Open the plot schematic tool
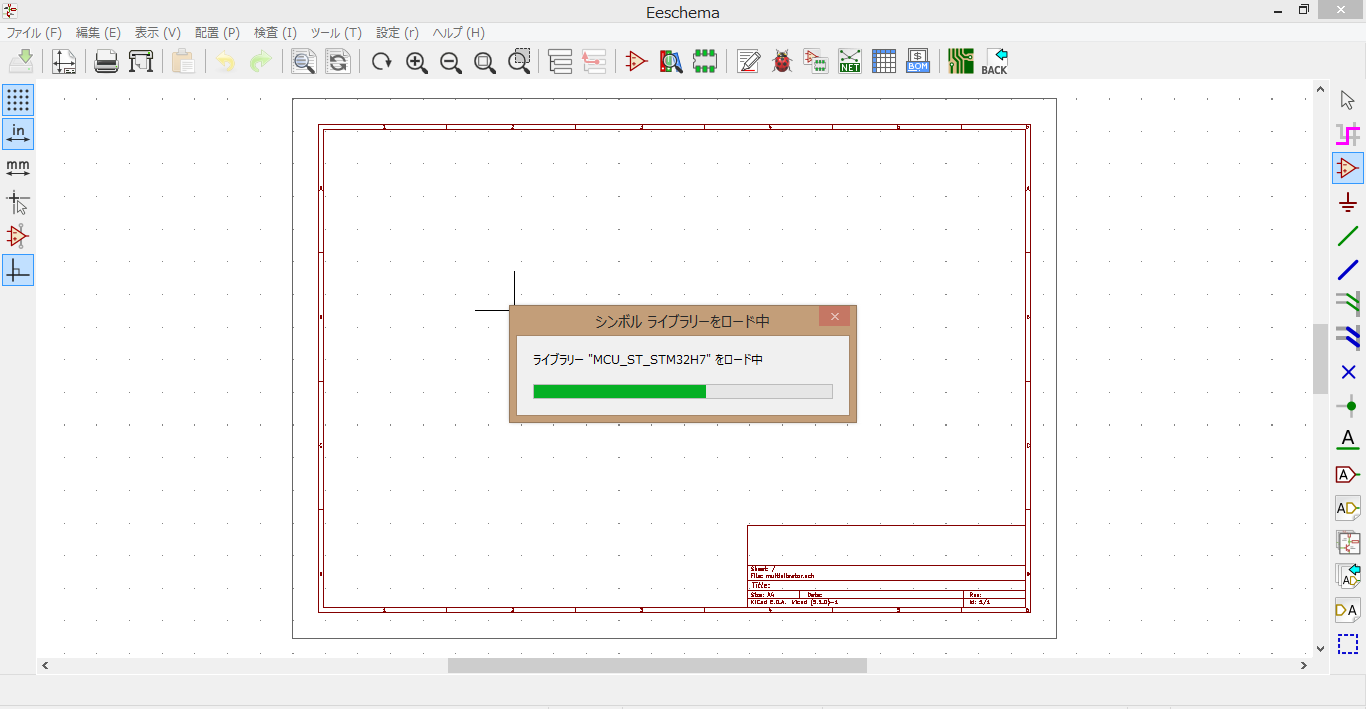The height and width of the screenshot is (709, 1366). tap(141, 61)
